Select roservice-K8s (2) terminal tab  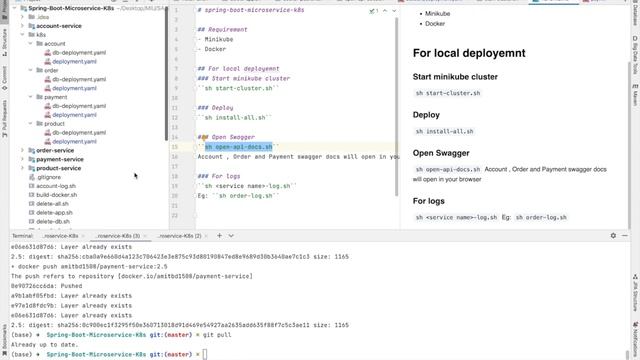[x=179, y=236]
